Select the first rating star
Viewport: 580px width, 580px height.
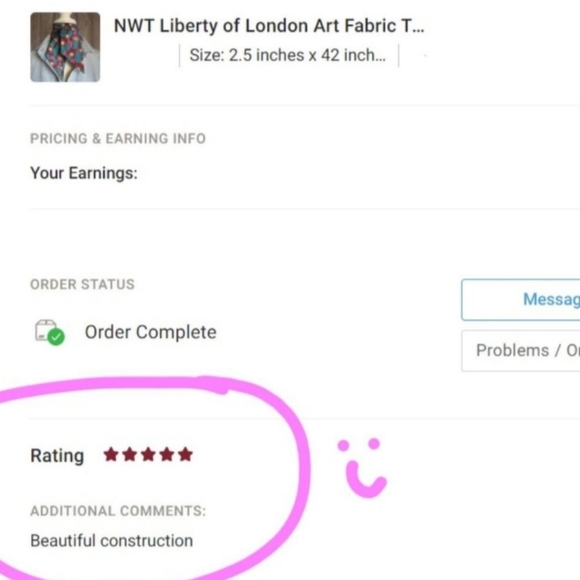[111, 454]
